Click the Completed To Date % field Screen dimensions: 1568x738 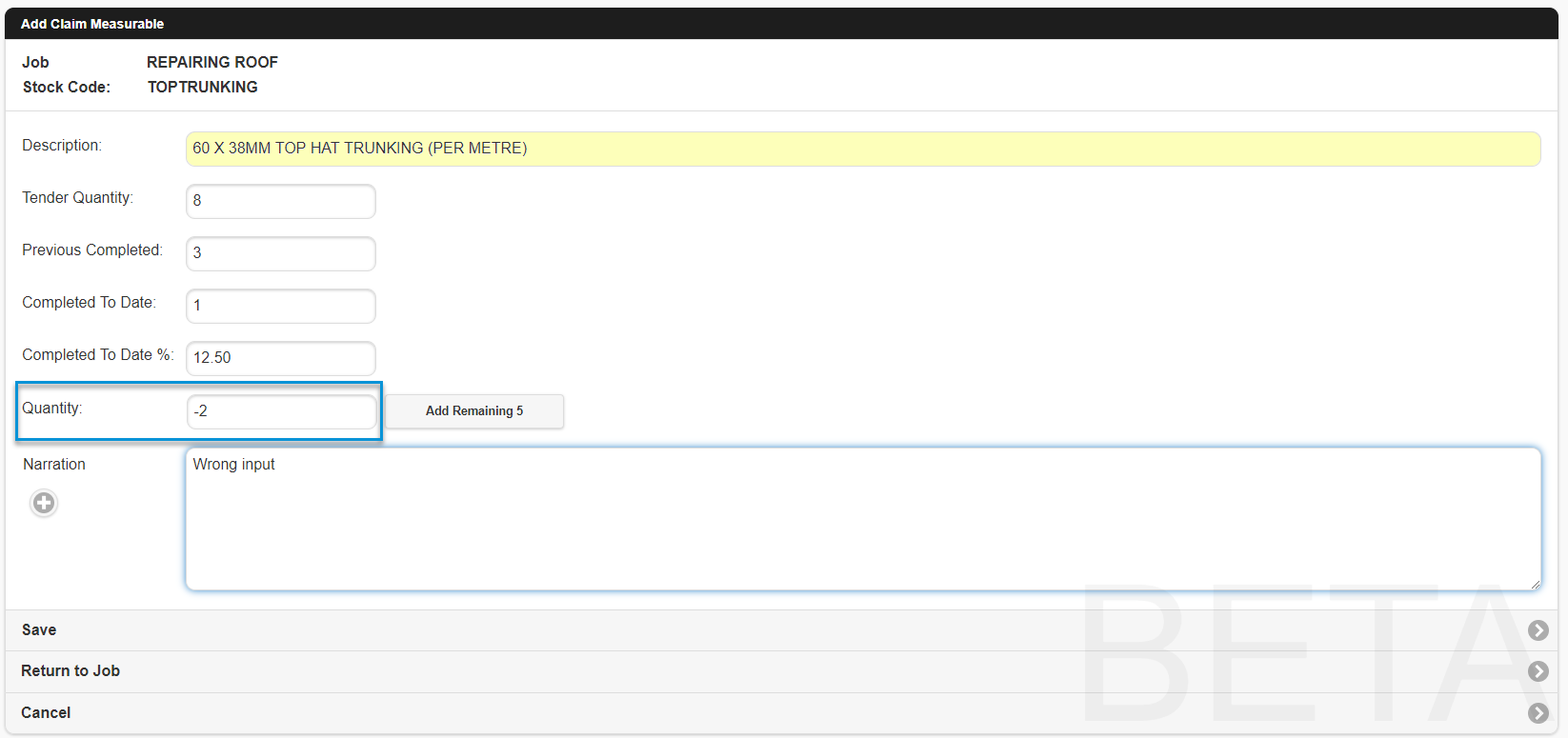pos(281,358)
